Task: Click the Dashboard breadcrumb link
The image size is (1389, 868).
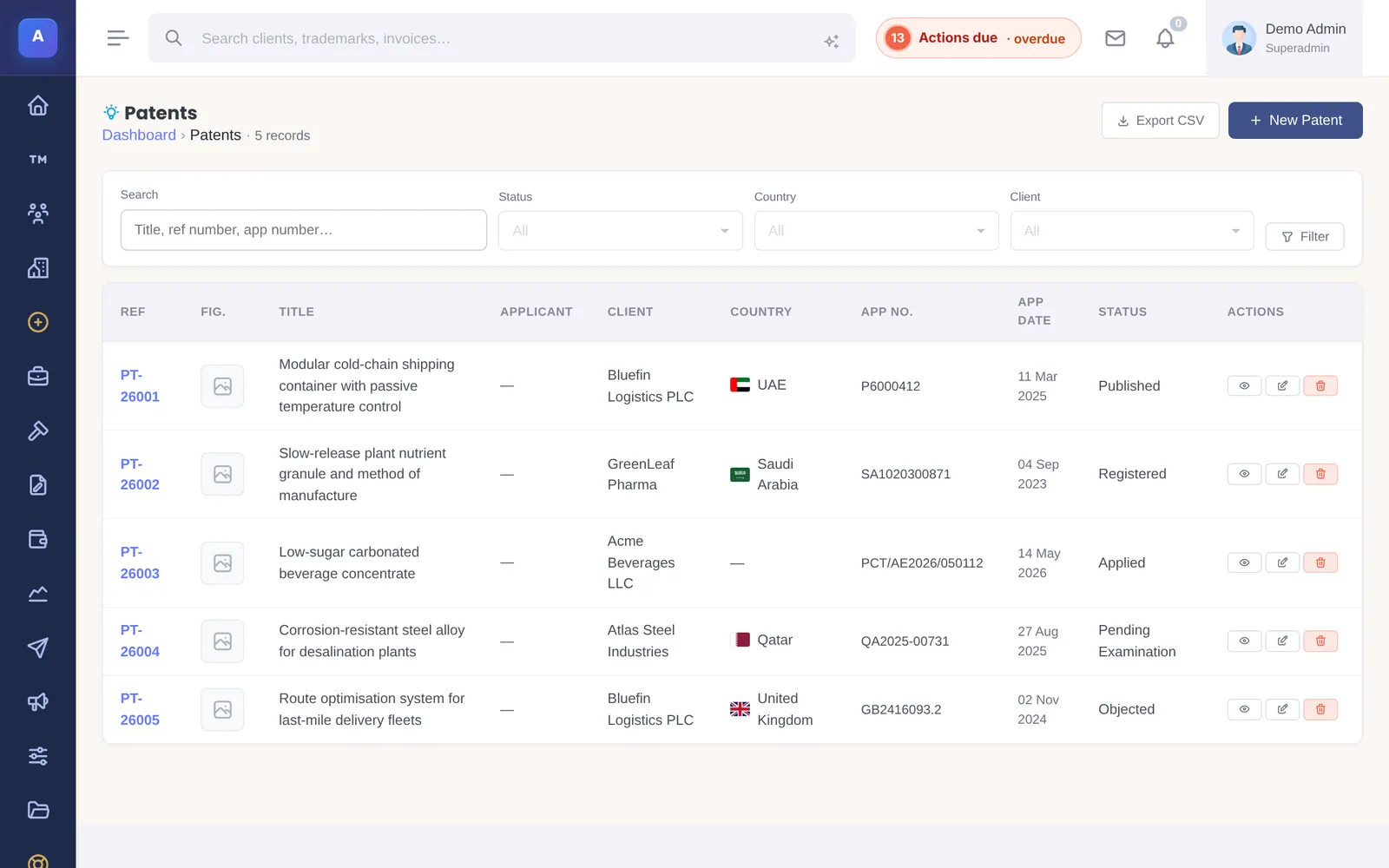Action: 139,135
